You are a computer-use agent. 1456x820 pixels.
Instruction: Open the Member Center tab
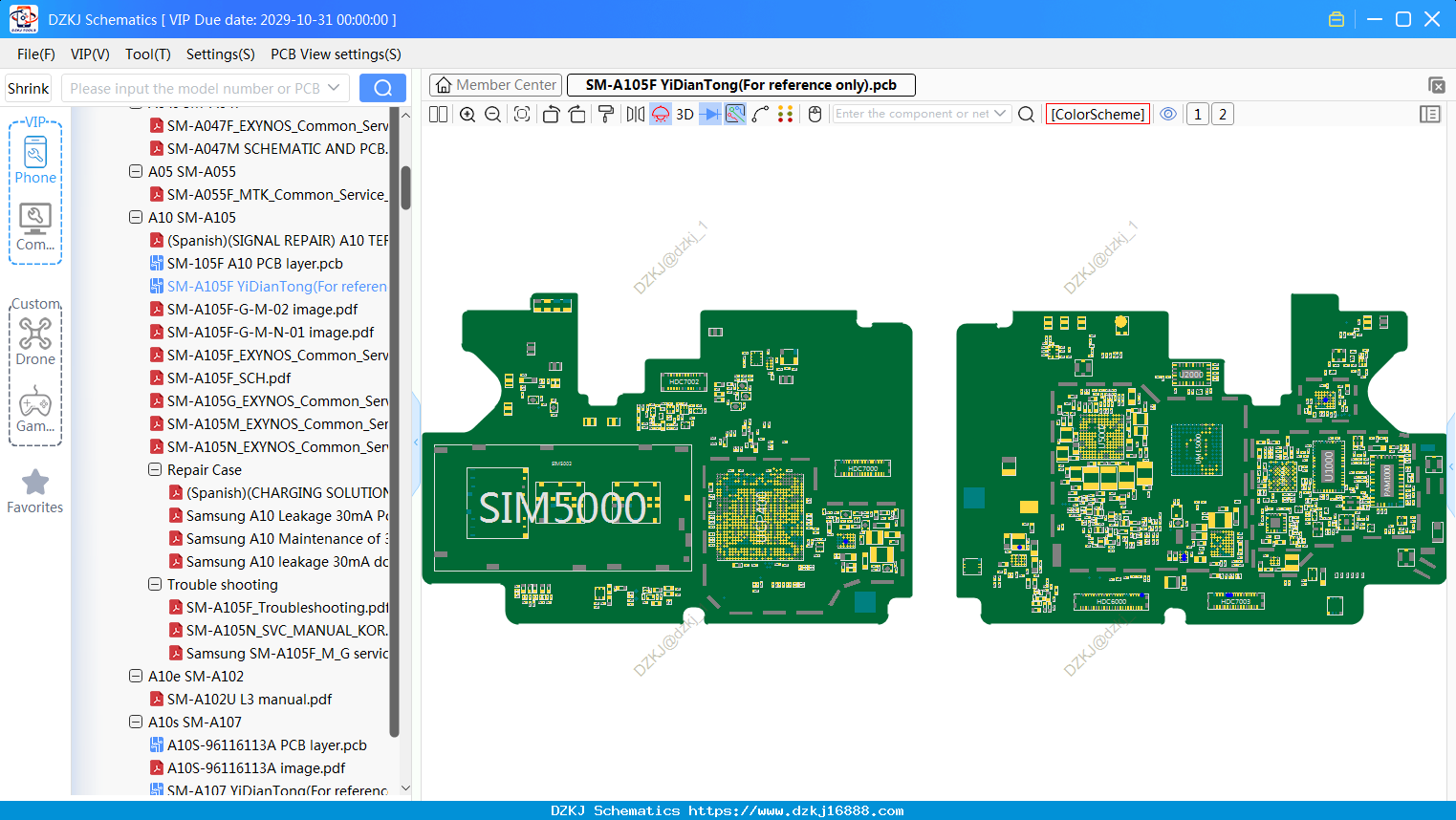point(495,85)
